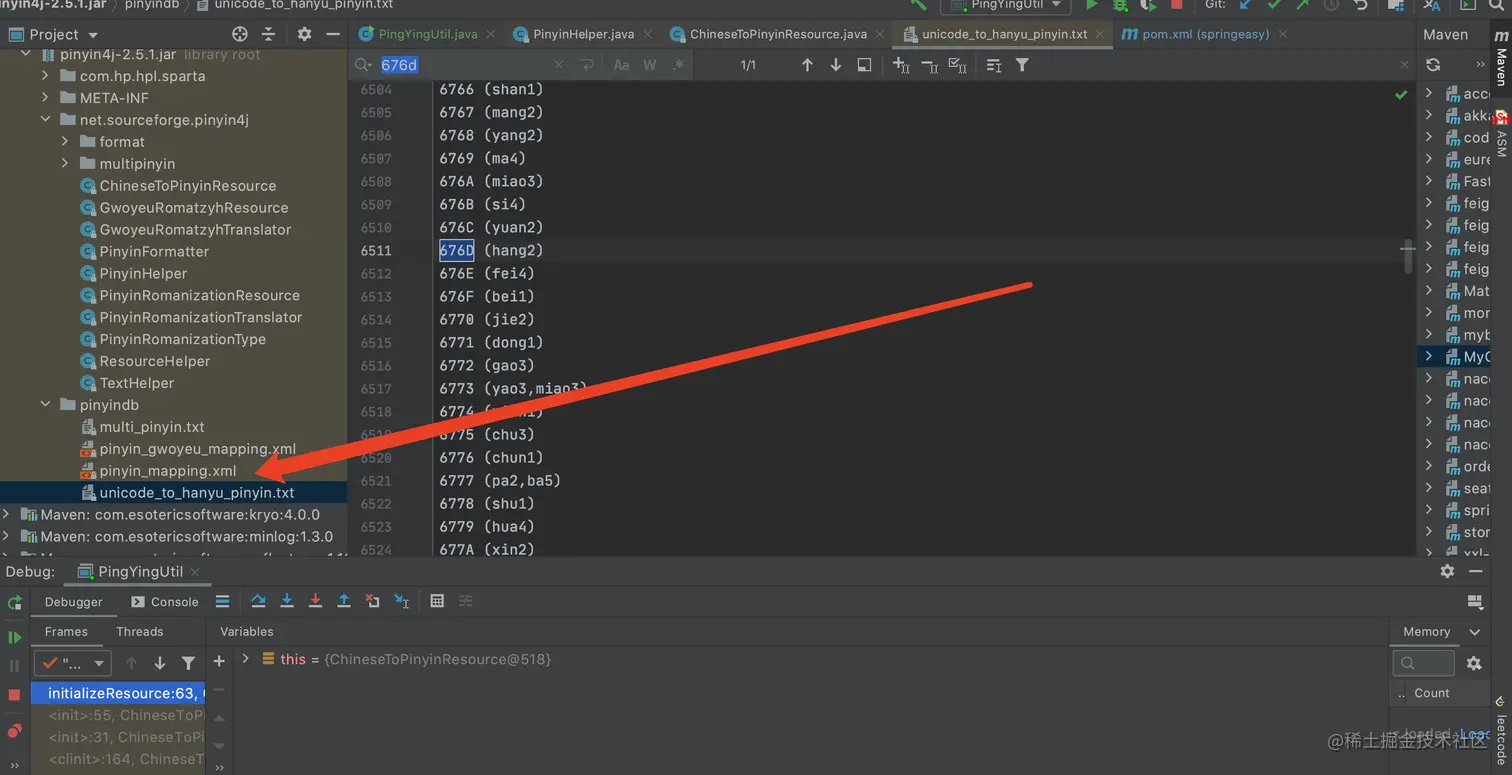
Task: Go to next search occurrence arrow
Action: tap(836, 65)
